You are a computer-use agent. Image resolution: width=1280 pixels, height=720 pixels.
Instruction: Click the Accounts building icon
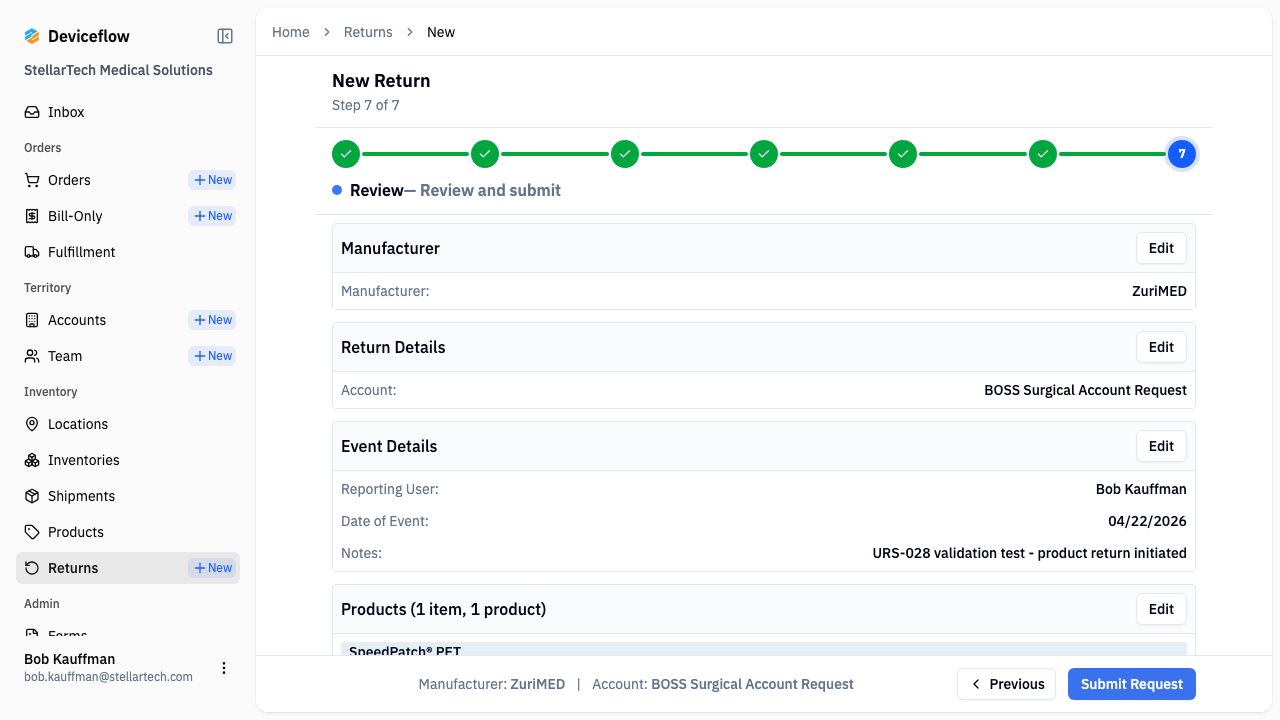coord(32,320)
